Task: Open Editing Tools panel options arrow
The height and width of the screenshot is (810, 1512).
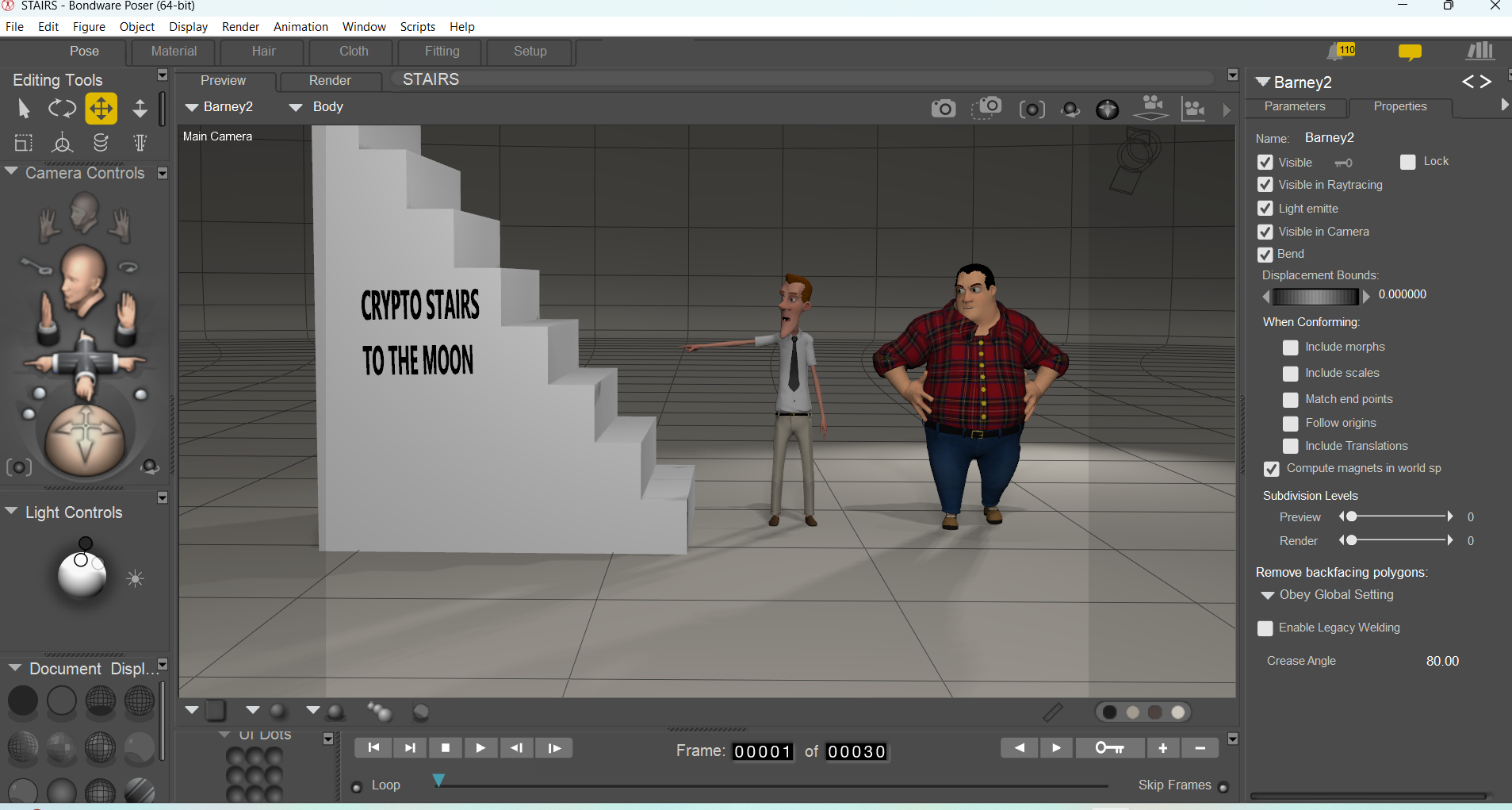Action: pyautogui.click(x=163, y=75)
